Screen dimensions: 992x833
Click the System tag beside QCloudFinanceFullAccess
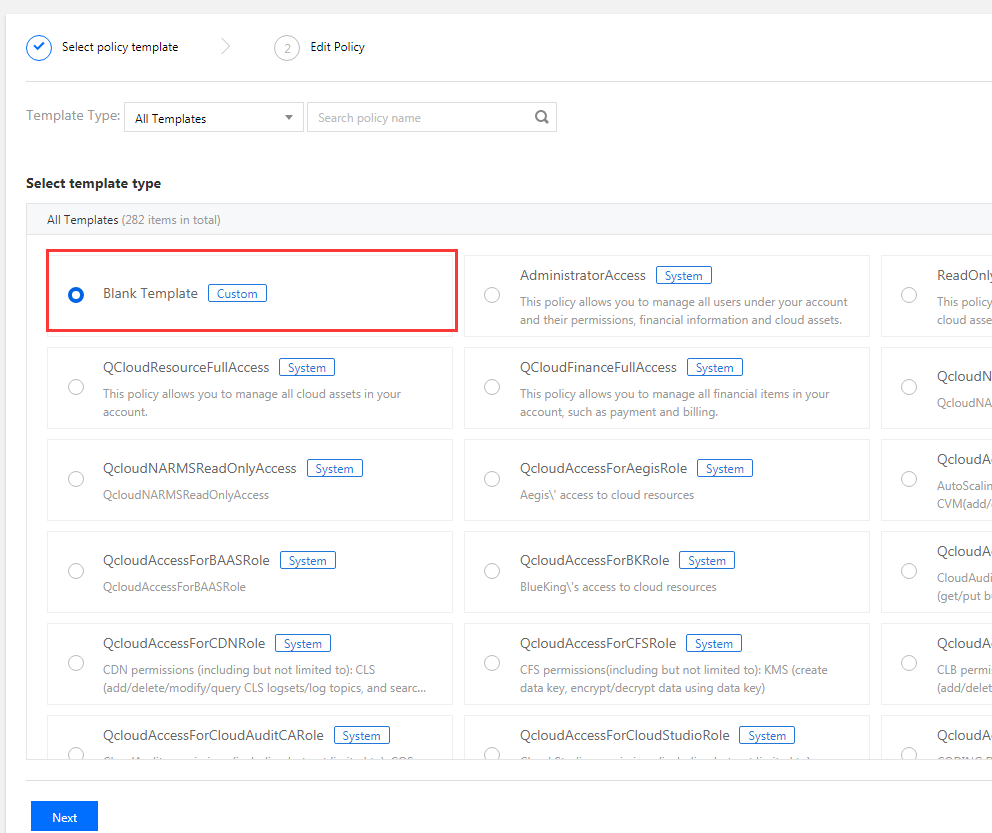click(x=714, y=367)
